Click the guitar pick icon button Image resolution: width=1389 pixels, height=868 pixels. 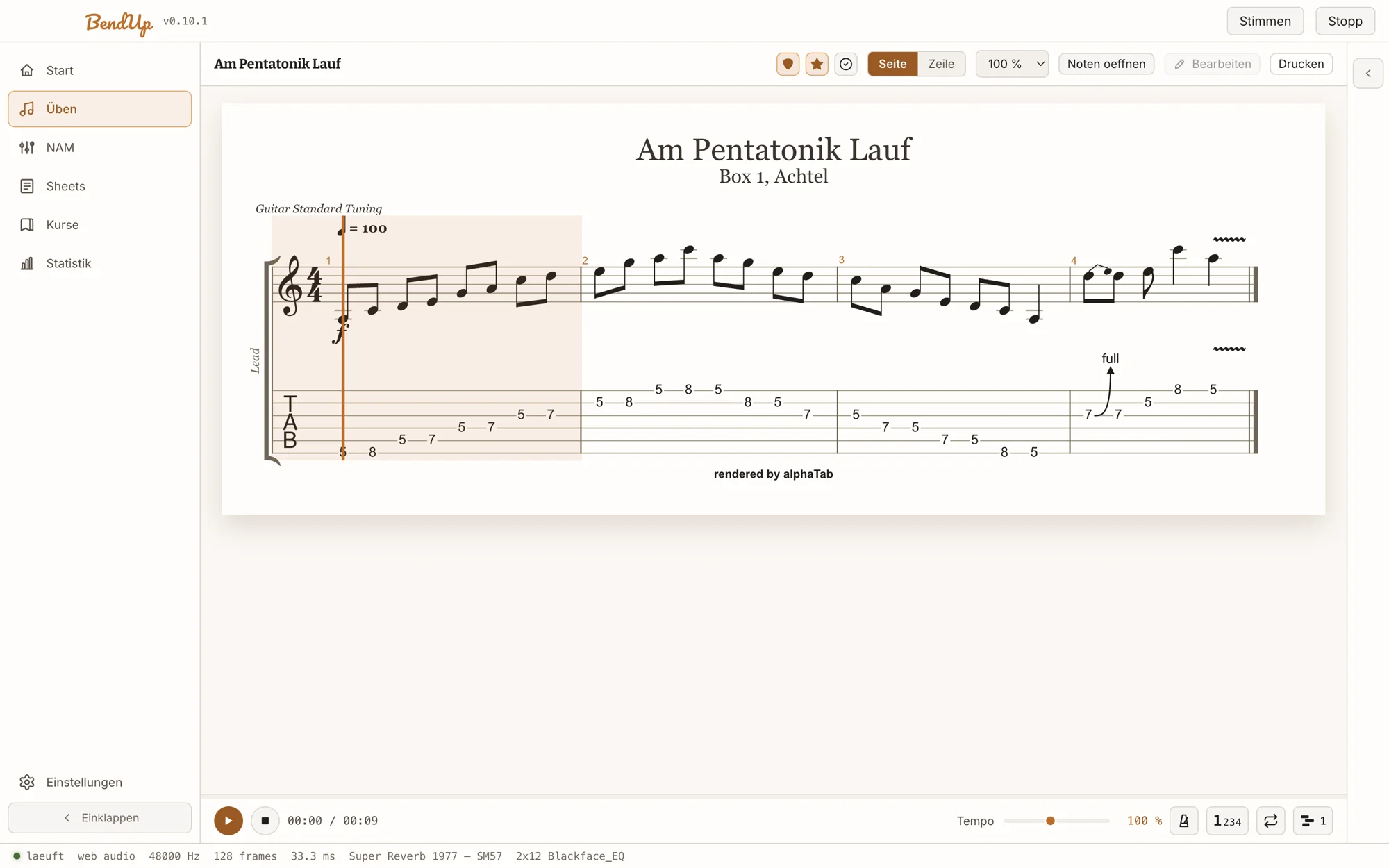(788, 64)
